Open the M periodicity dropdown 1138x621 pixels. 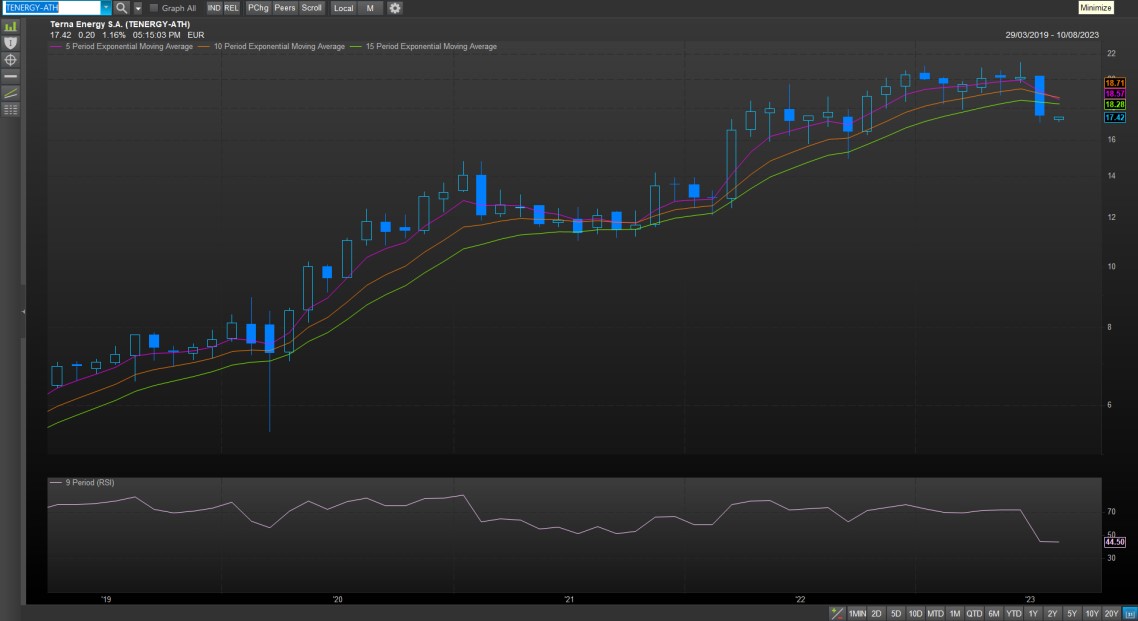370,8
